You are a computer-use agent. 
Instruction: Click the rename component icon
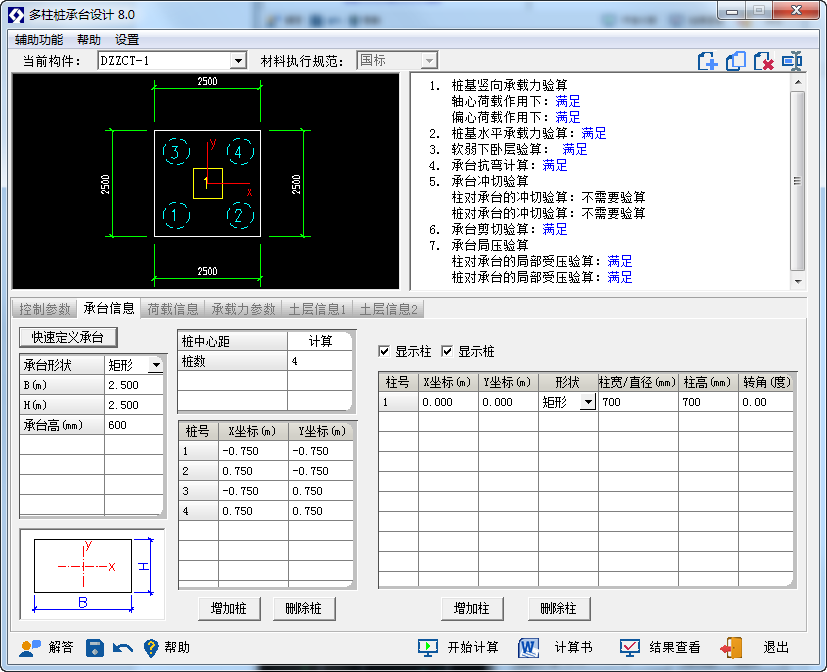792,61
